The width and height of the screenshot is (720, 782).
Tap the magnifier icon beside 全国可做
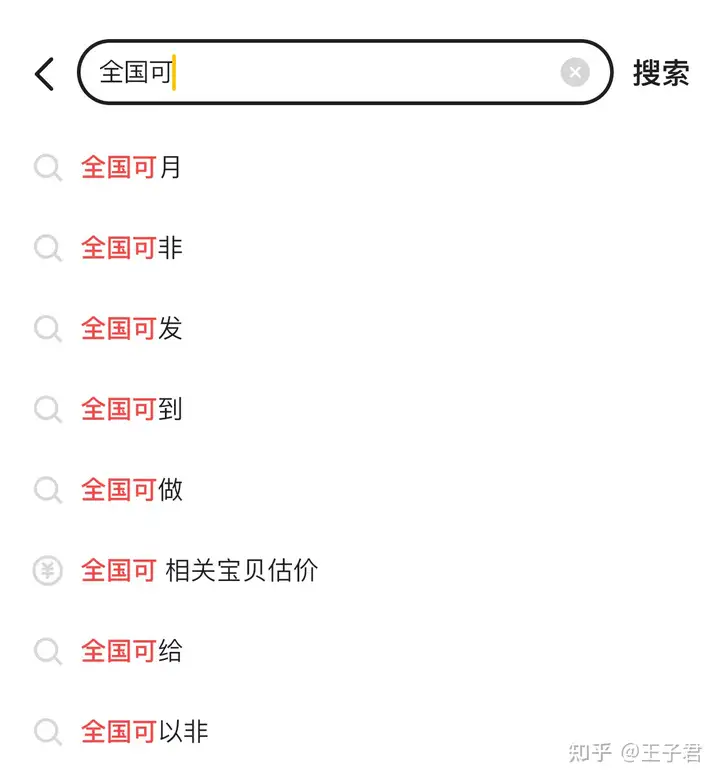[x=48, y=490]
